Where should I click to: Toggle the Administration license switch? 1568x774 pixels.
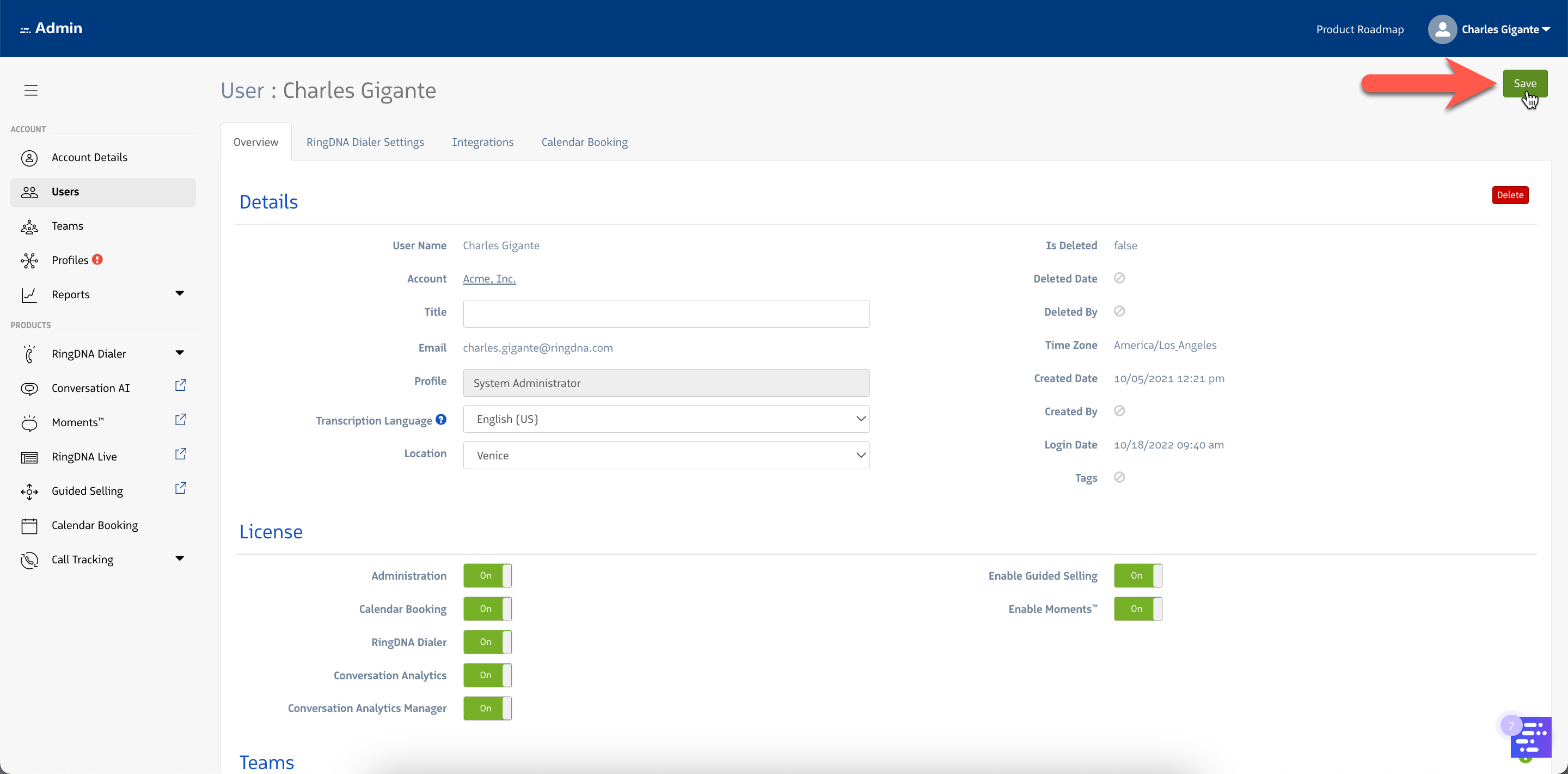coord(487,576)
